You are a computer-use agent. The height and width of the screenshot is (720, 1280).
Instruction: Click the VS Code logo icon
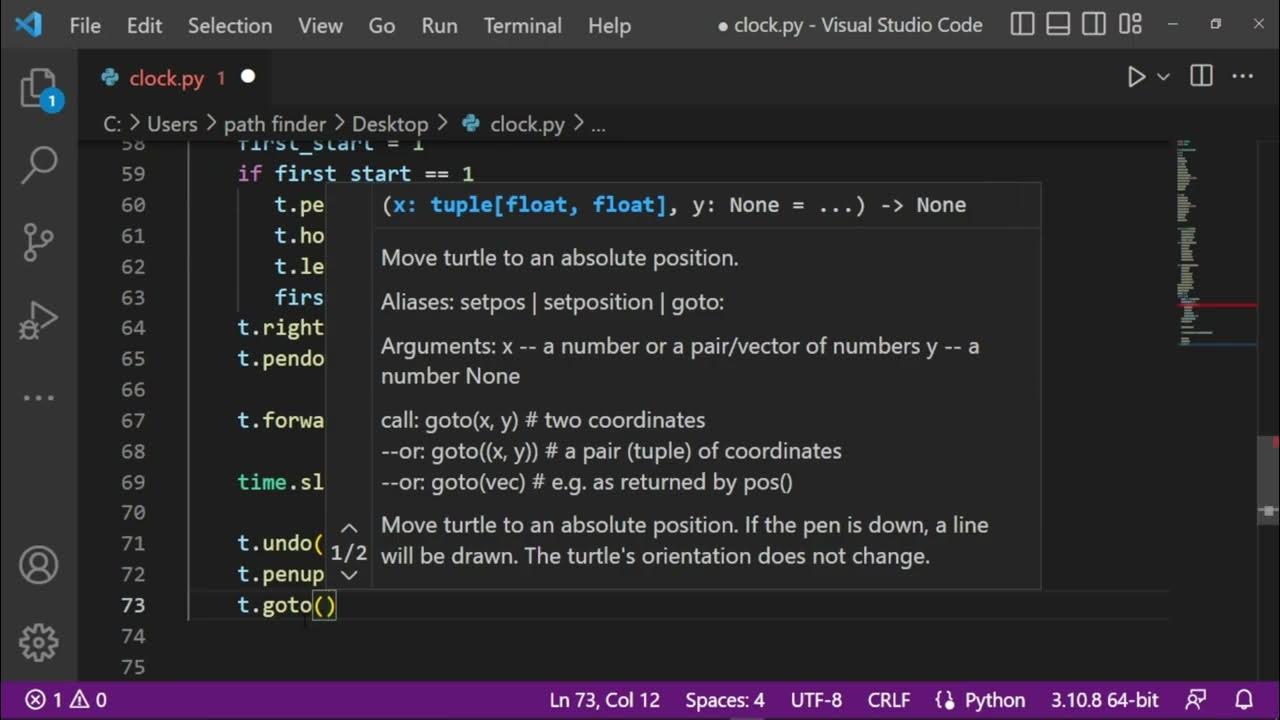coord(28,24)
